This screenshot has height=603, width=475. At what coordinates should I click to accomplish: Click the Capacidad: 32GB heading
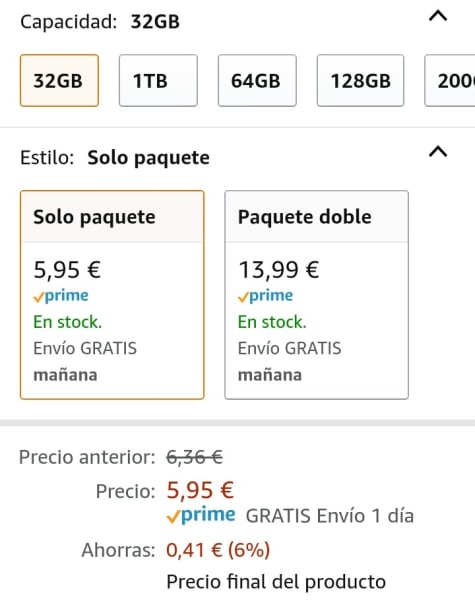[x=100, y=22]
